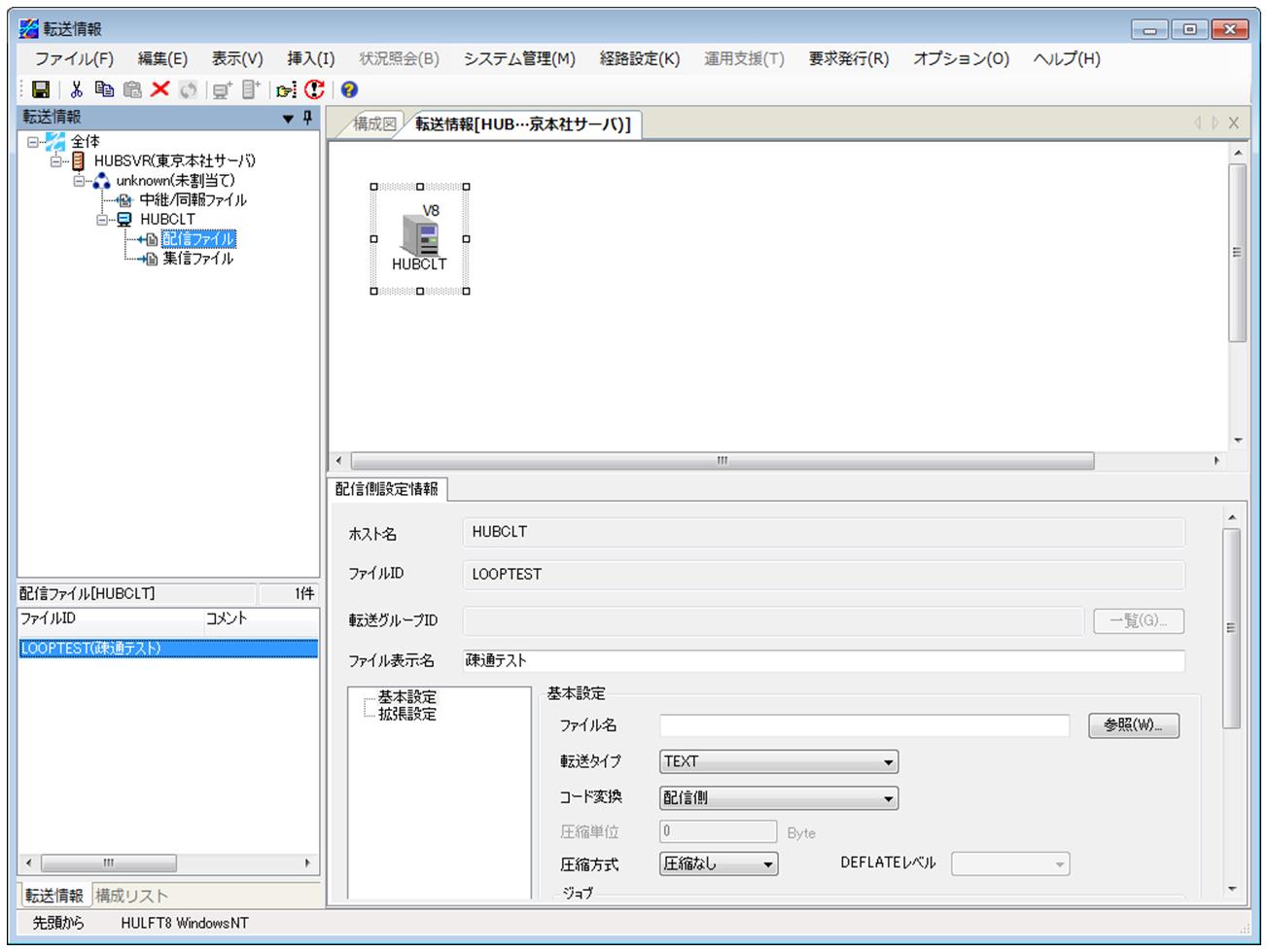Select the 配信側設定情報 tab
1268x952 pixels.
(x=387, y=489)
